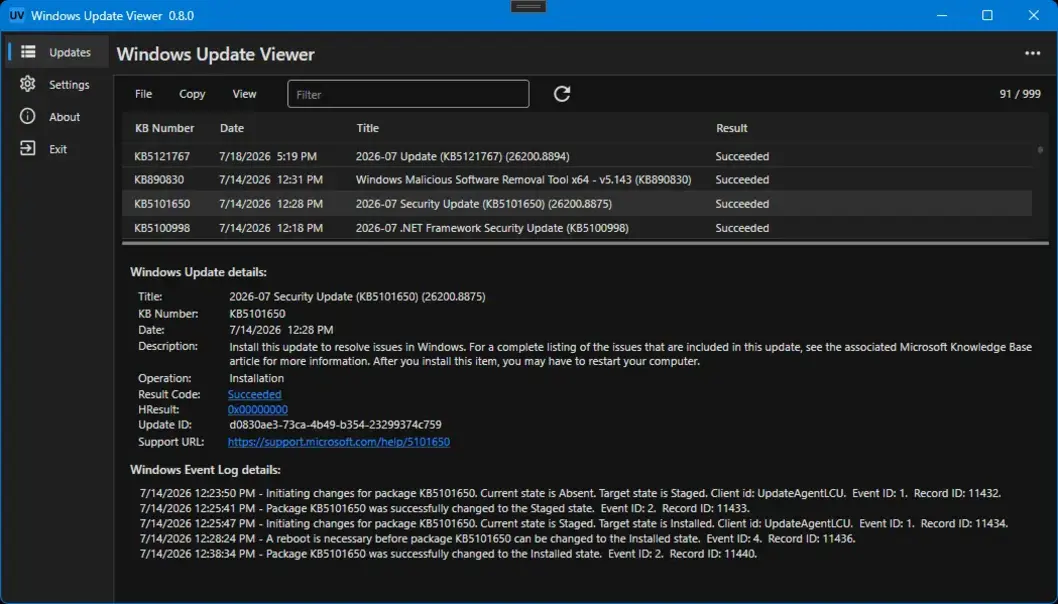The width and height of the screenshot is (1058, 604).
Task: Click the 91 / 999 update counter
Action: tap(1020, 94)
